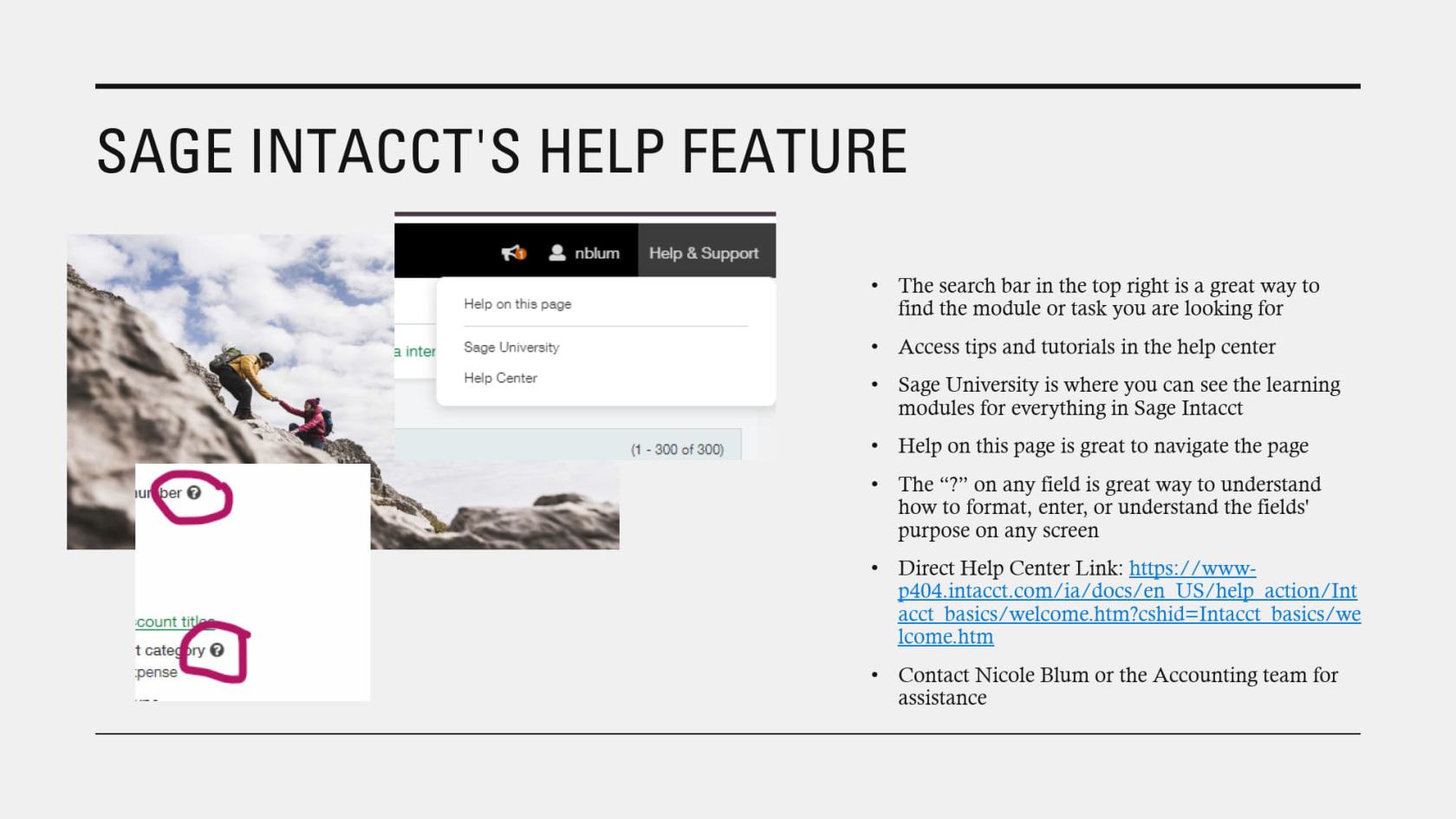Choose Sage University from the help menu
Viewport: 1456px width, 819px height.
[511, 348]
